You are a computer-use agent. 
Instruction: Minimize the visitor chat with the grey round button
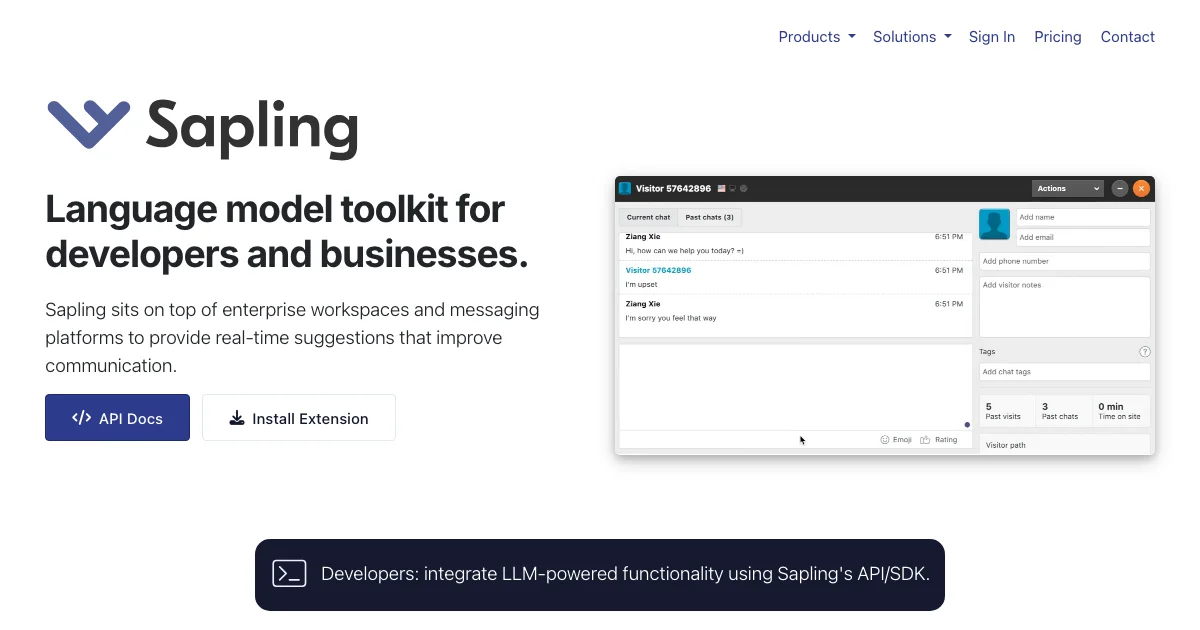(x=1120, y=188)
